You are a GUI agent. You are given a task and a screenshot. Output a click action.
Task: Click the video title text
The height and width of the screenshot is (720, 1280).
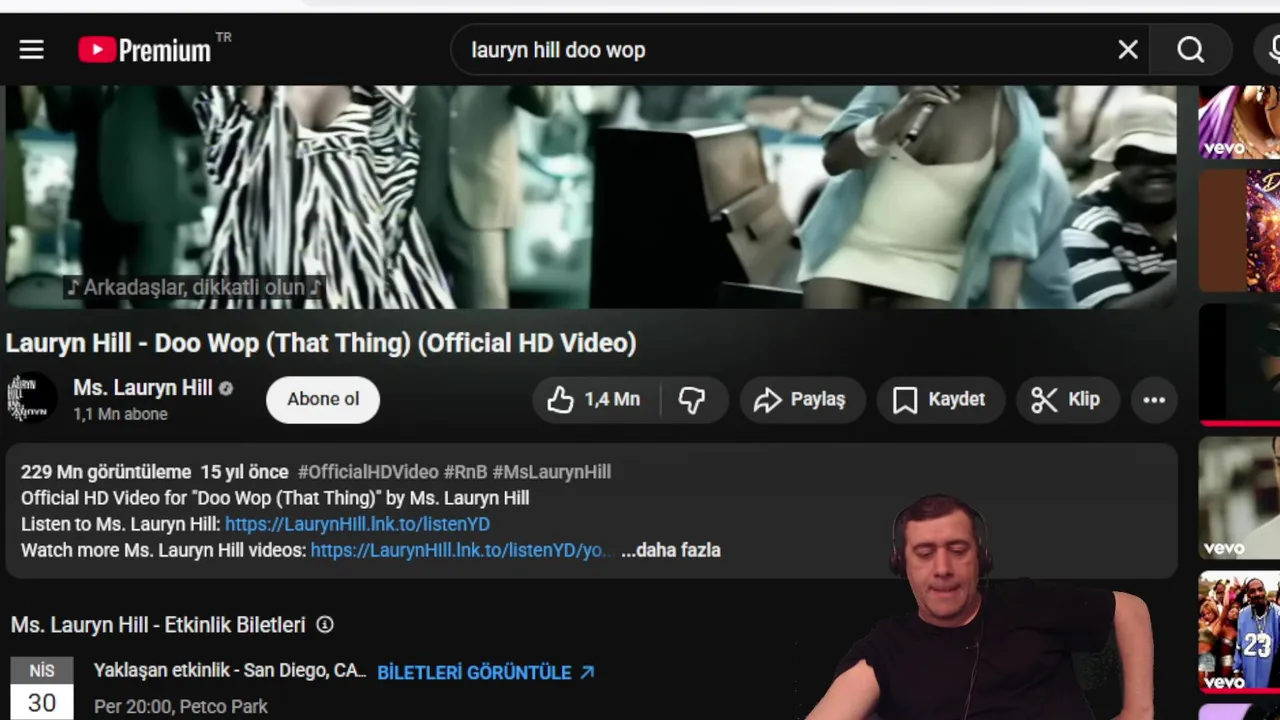[x=321, y=343]
